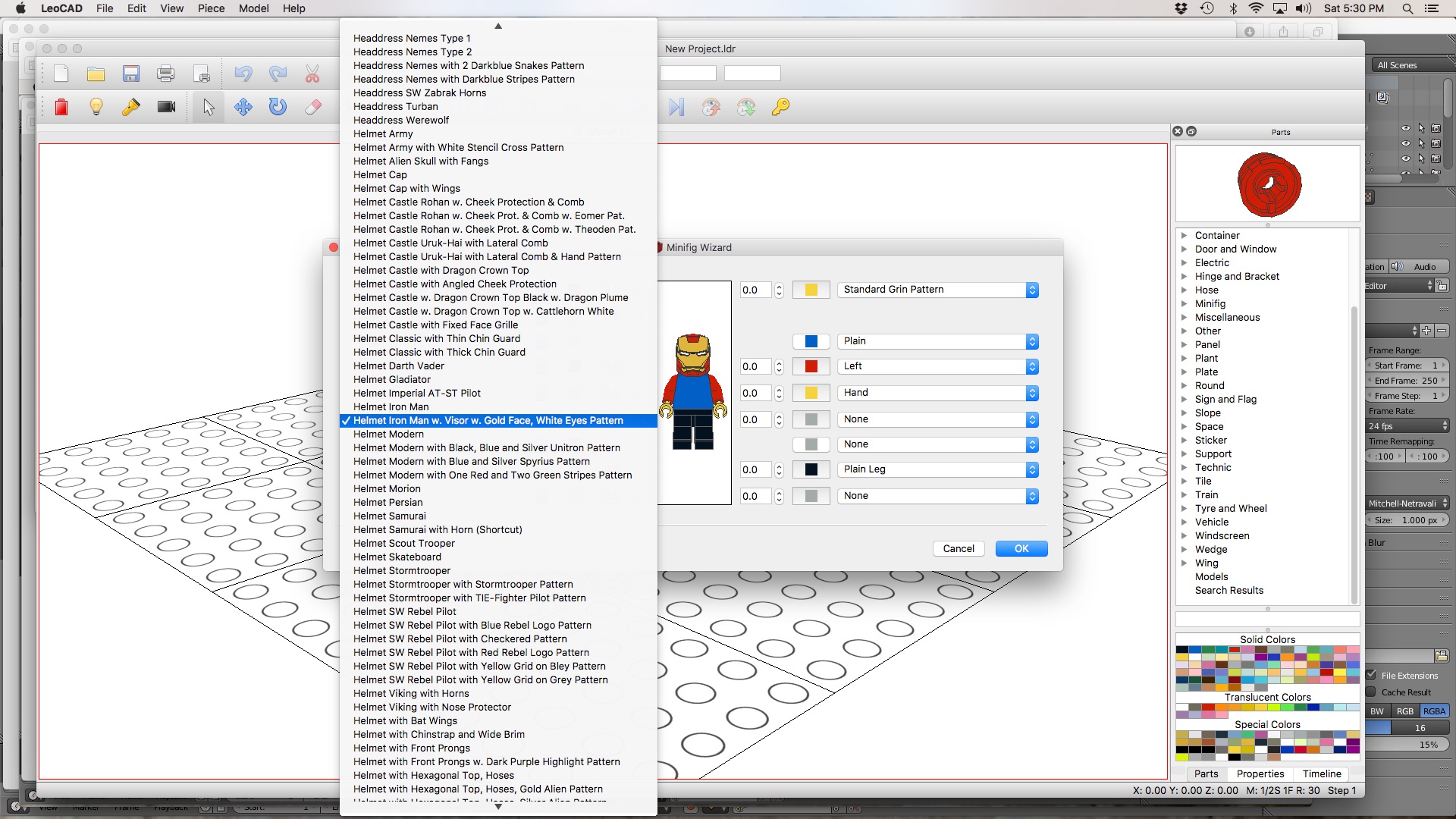Select the Redo tool icon in toolbar
The image size is (1456, 819).
[278, 74]
